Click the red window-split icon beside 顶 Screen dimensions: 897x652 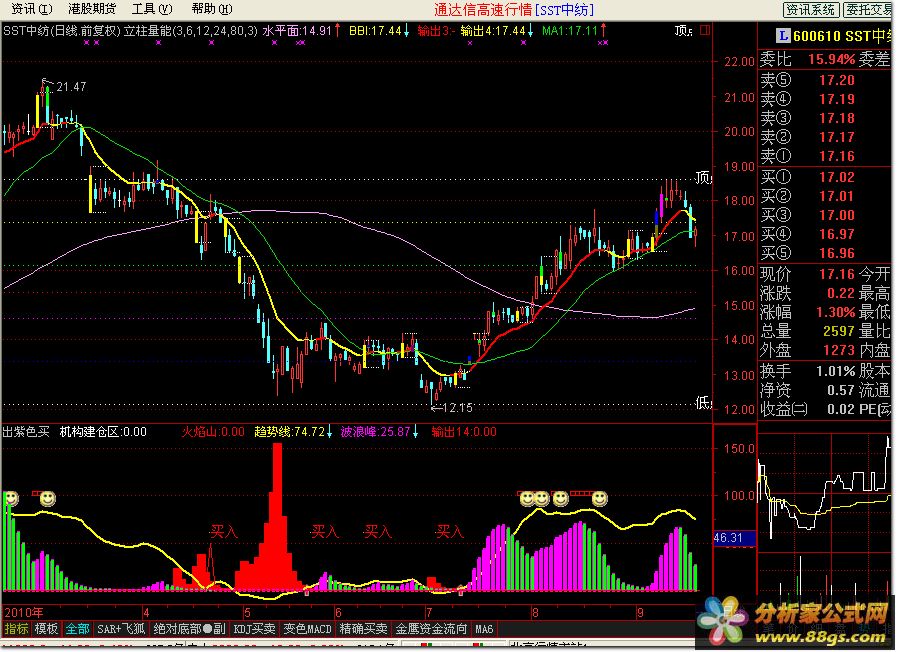[x=705, y=30]
